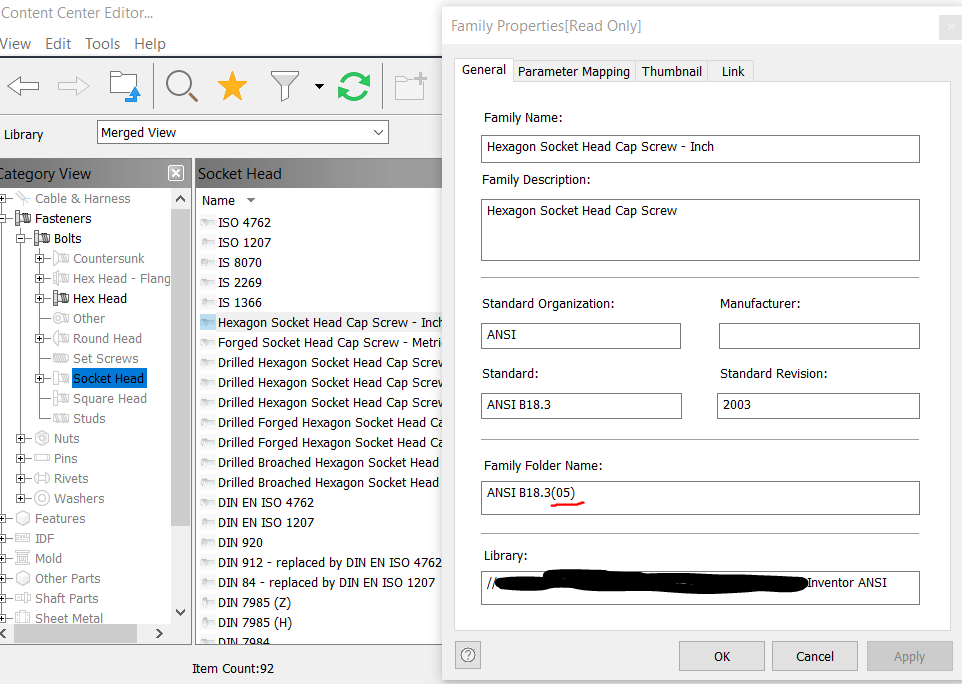Expand the Nuts category in the tree
Viewport: 962px width, 684px height.
point(22,438)
